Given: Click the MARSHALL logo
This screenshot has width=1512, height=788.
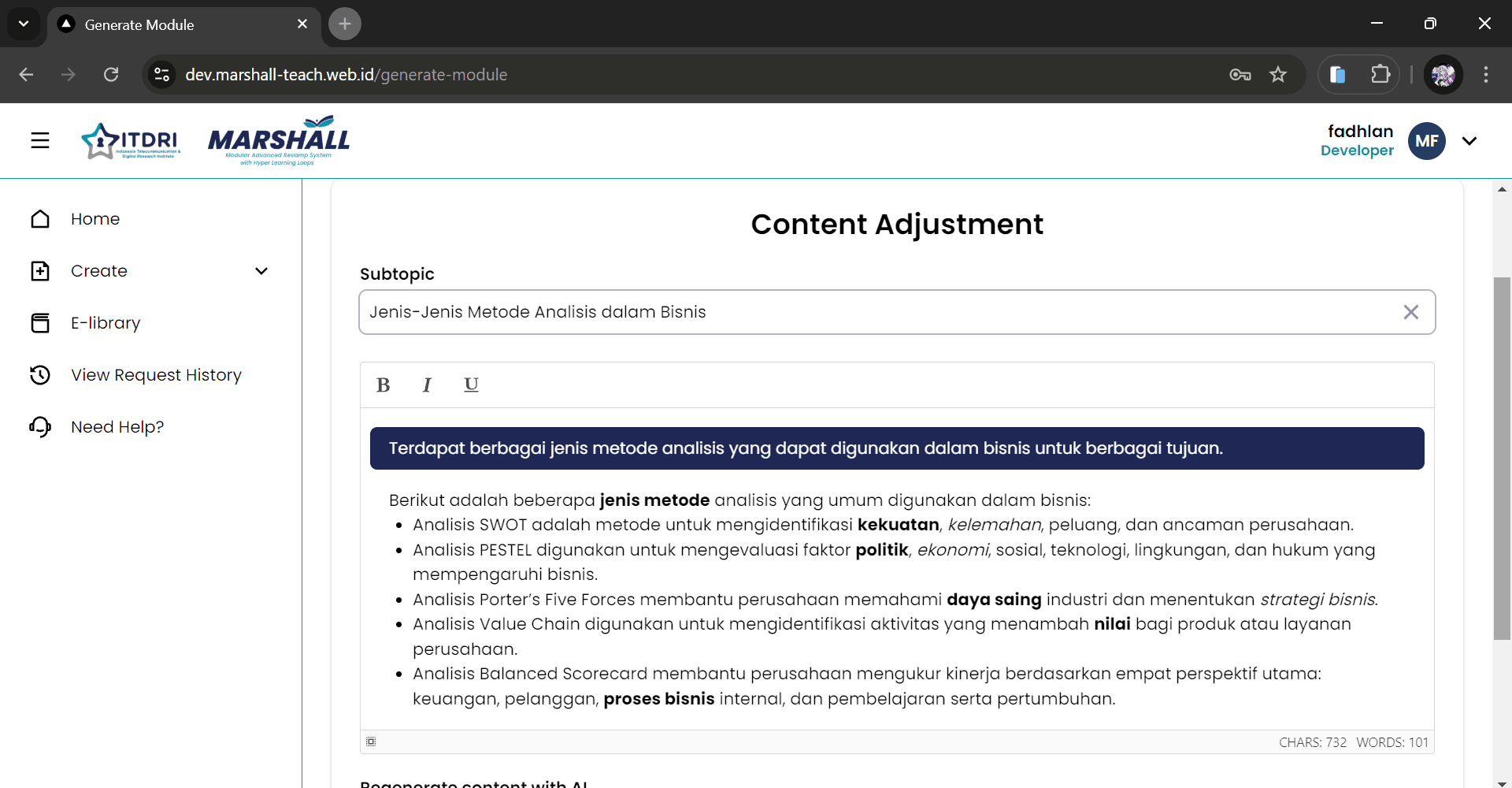Looking at the screenshot, I should point(279,141).
